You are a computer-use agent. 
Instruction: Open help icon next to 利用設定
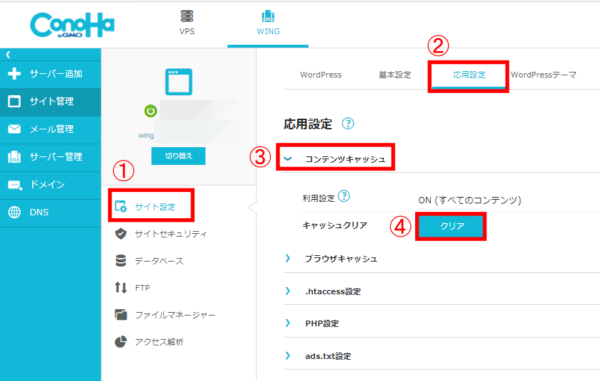tap(344, 196)
